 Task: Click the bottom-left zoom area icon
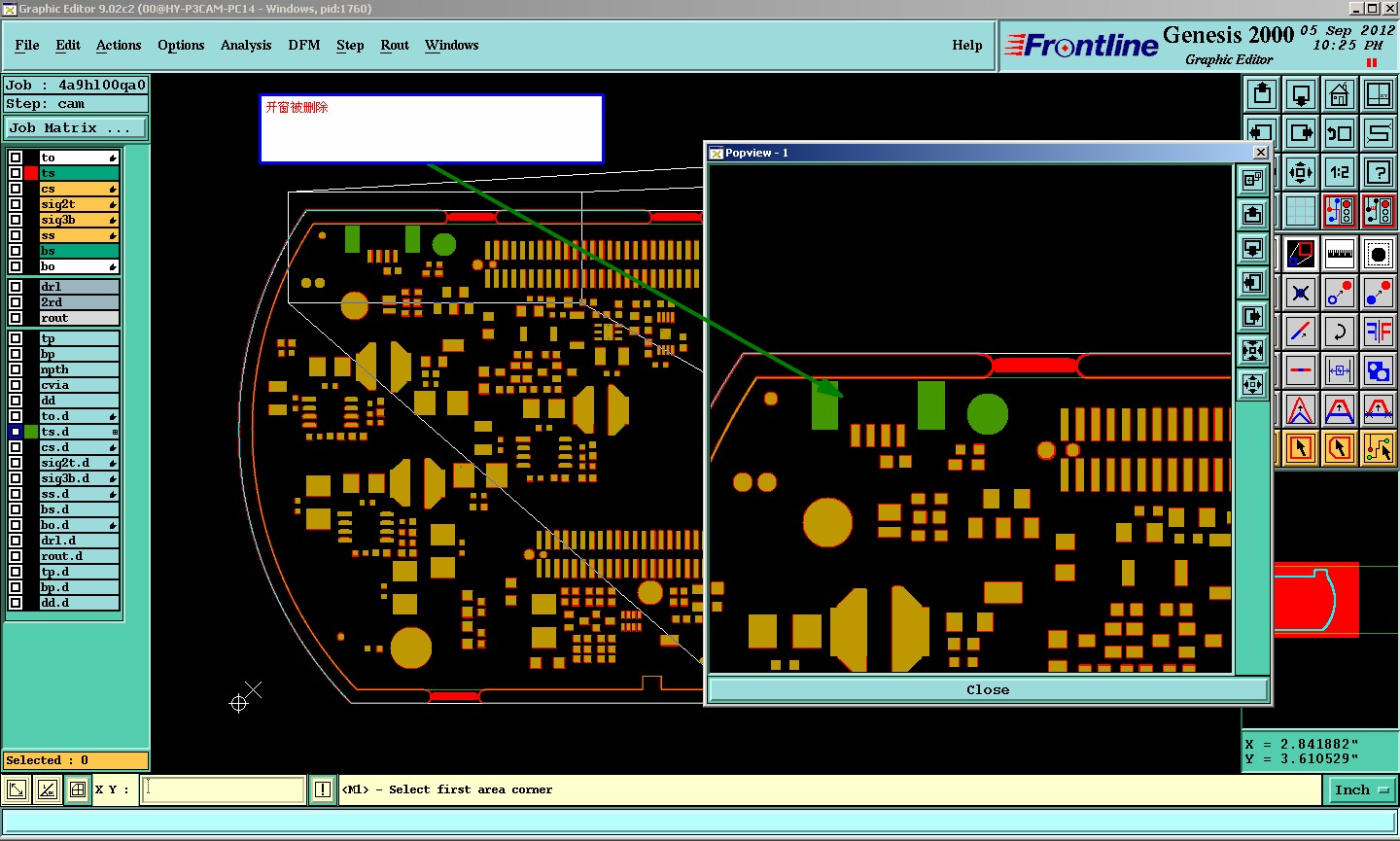[x=17, y=789]
